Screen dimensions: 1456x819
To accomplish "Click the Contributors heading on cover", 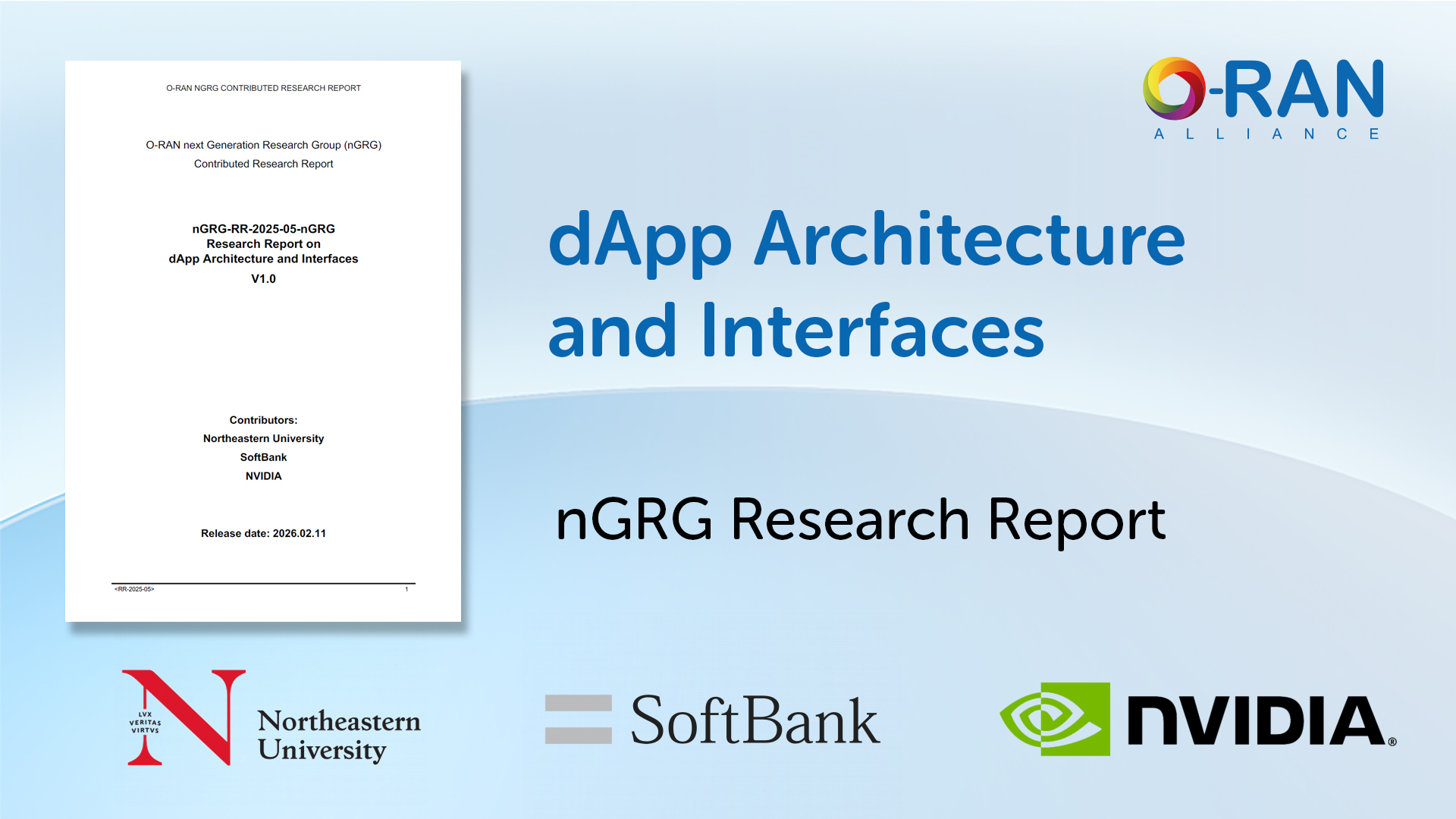I will [263, 420].
